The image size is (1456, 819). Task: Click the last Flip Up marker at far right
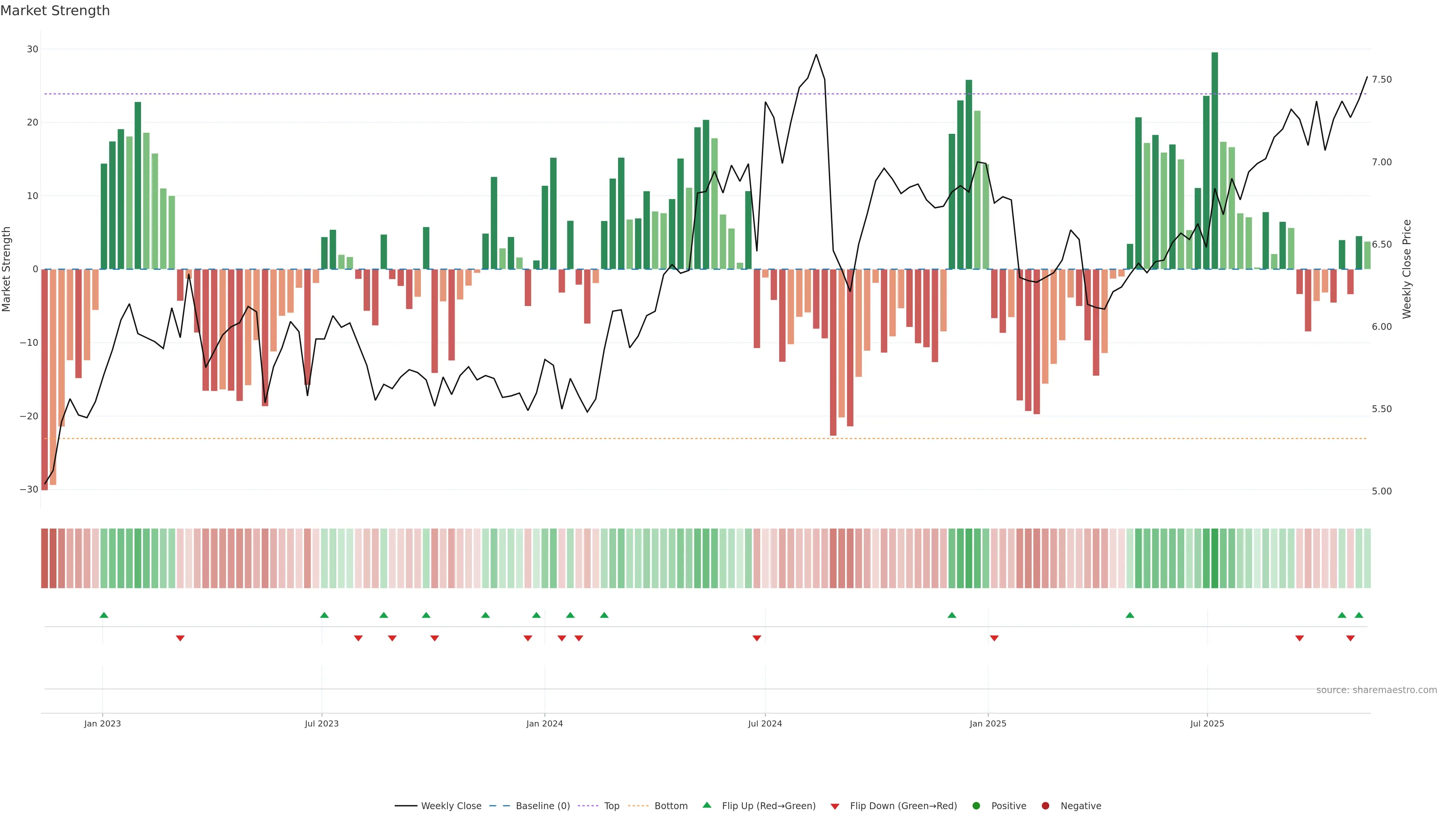click(1359, 615)
